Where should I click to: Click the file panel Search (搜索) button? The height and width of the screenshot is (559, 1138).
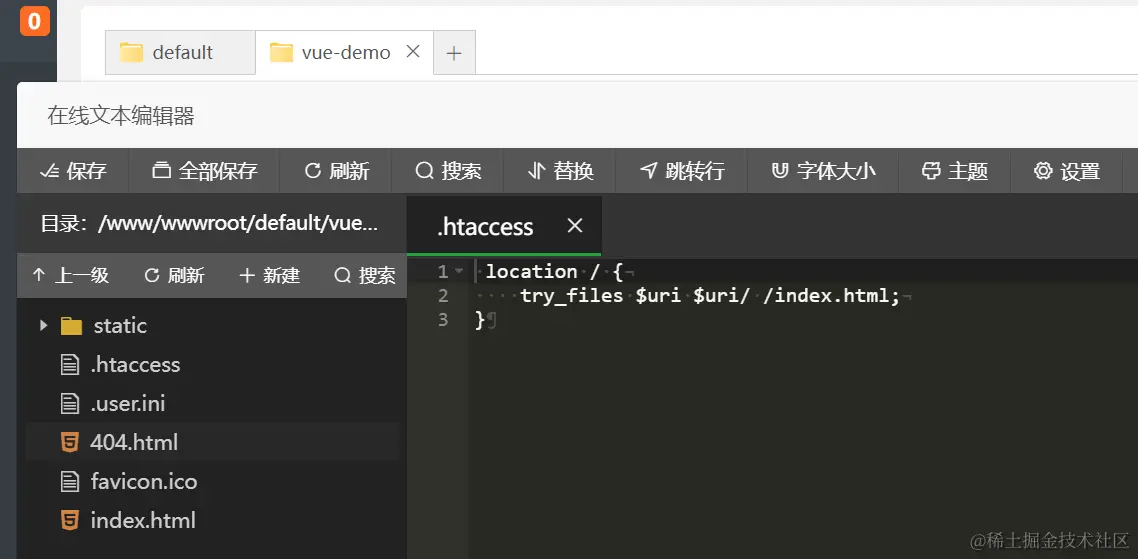click(x=365, y=275)
